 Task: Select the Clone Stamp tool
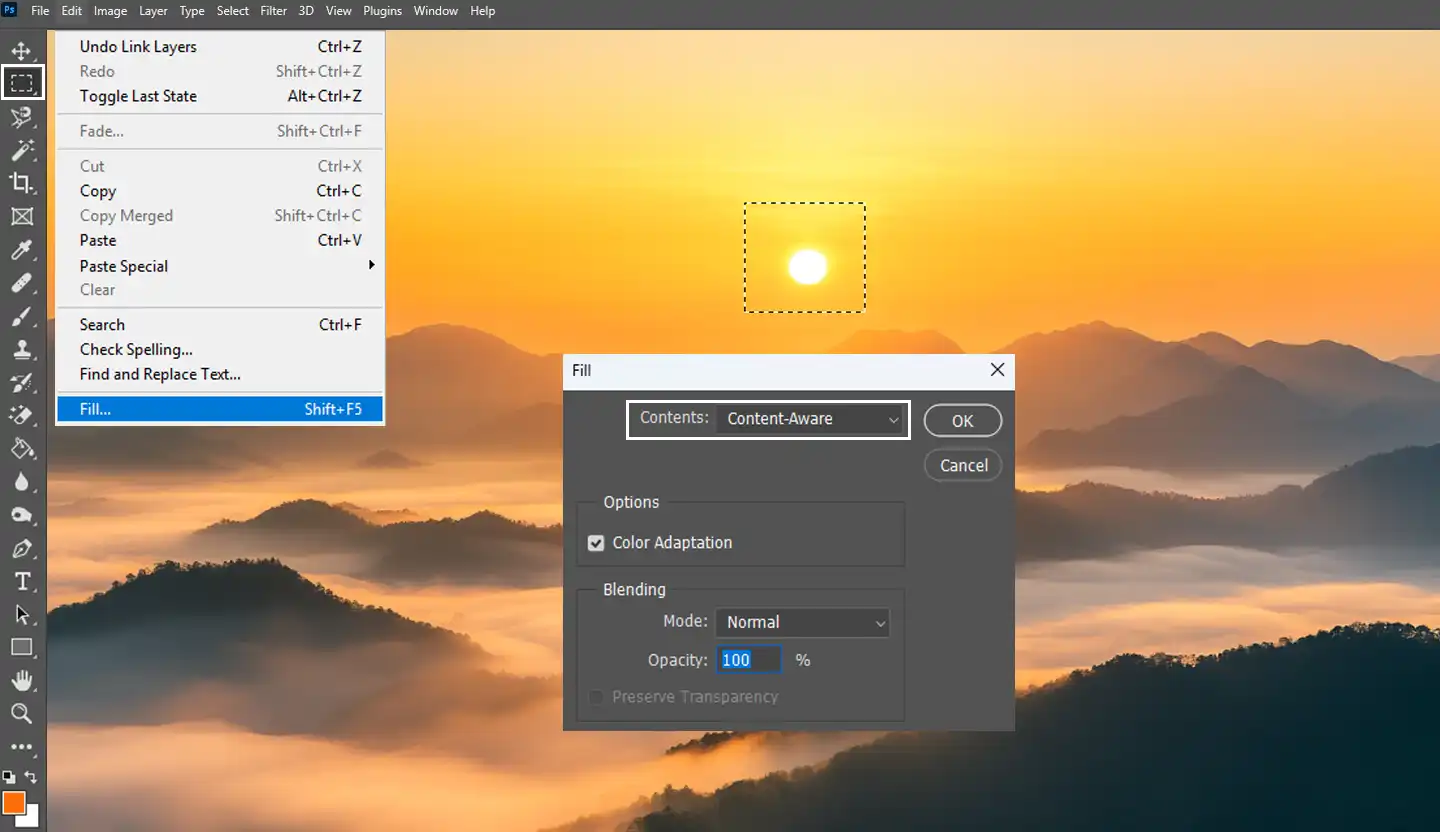pos(21,350)
